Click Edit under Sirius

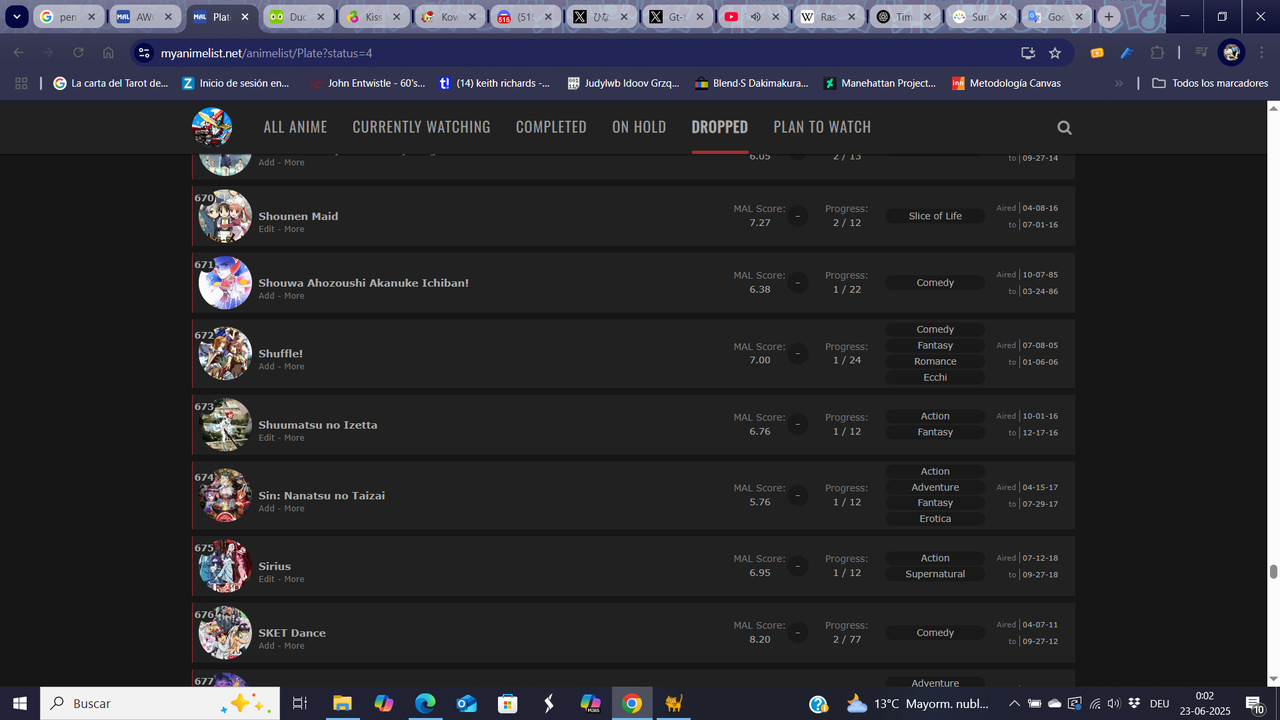(x=266, y=579)
